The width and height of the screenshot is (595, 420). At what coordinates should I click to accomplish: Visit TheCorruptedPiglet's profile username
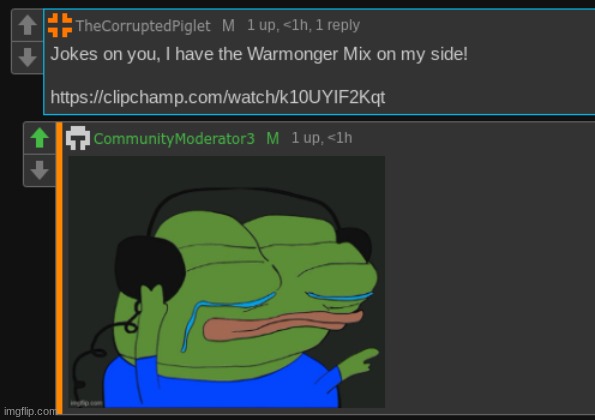point(143,26)
